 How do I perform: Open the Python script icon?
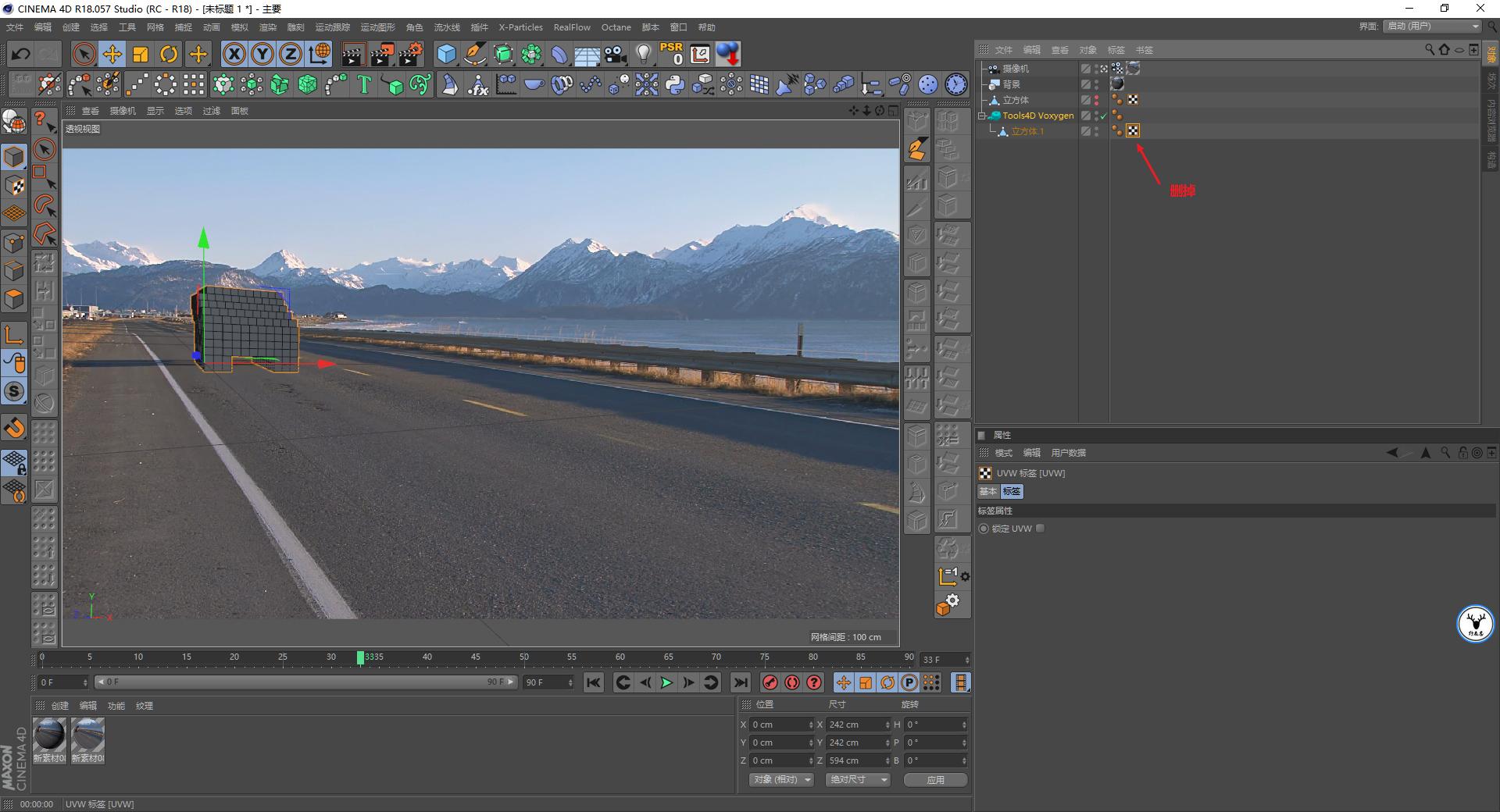coord(675,84)
